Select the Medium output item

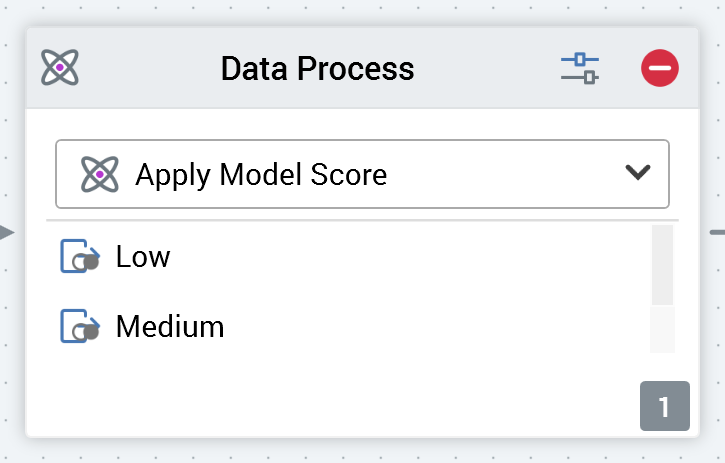coord(170,327)
